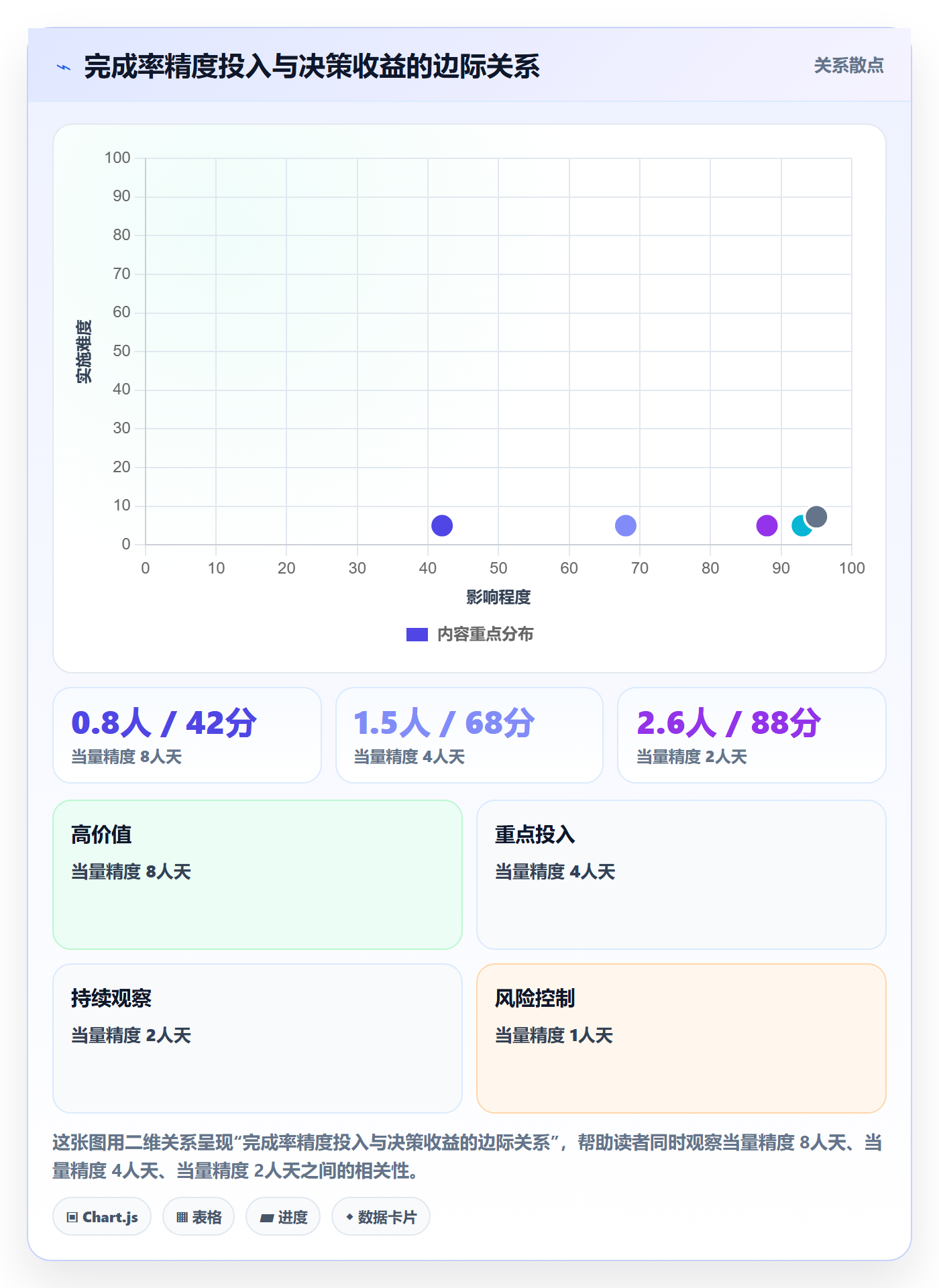This screenshot has width=939, height=1288.
Task: Select the 重点投入 quadrant card
Action: click(x=681, y=875)
